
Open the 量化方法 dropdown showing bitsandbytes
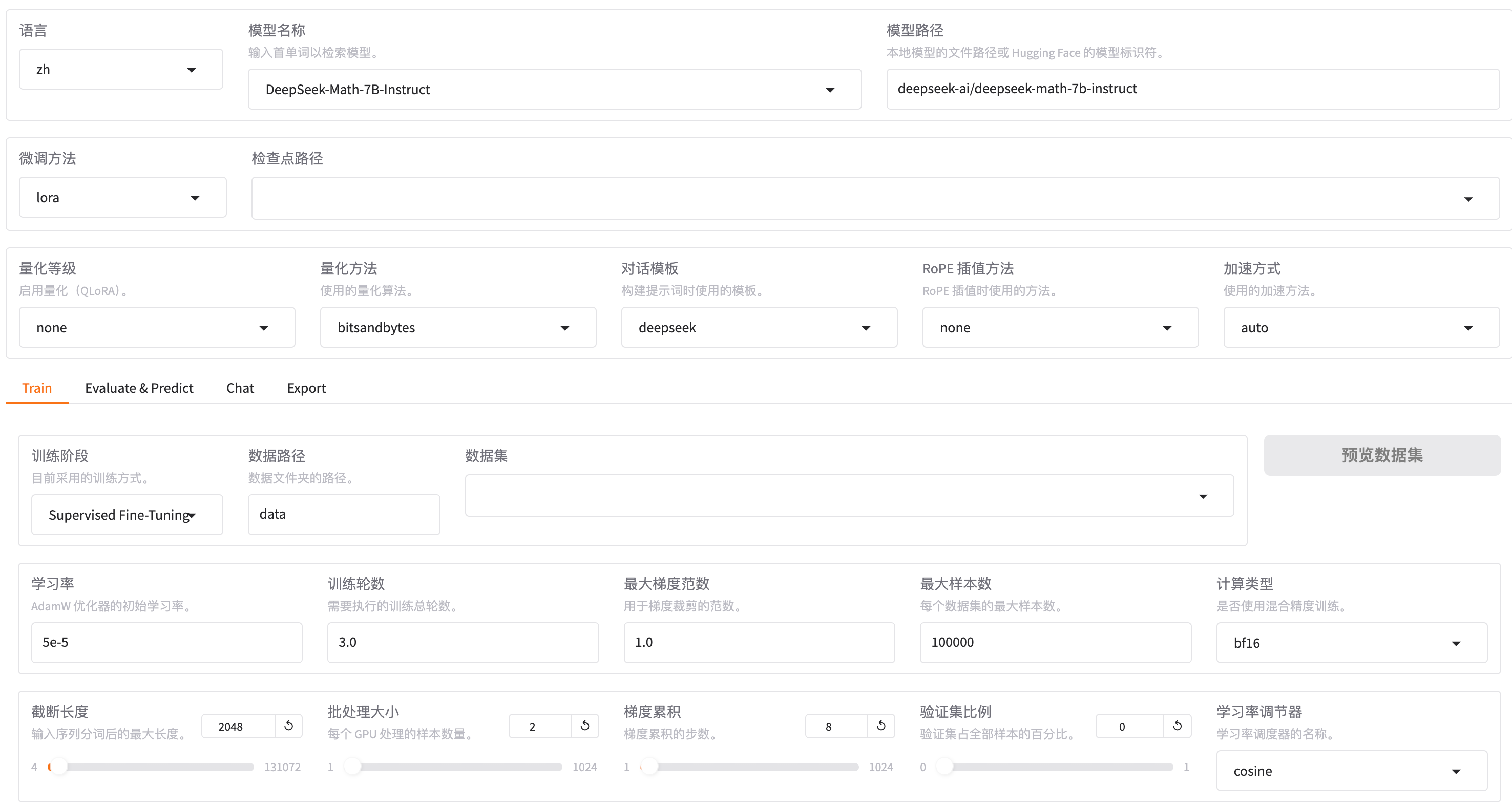(x=458, y=328)
